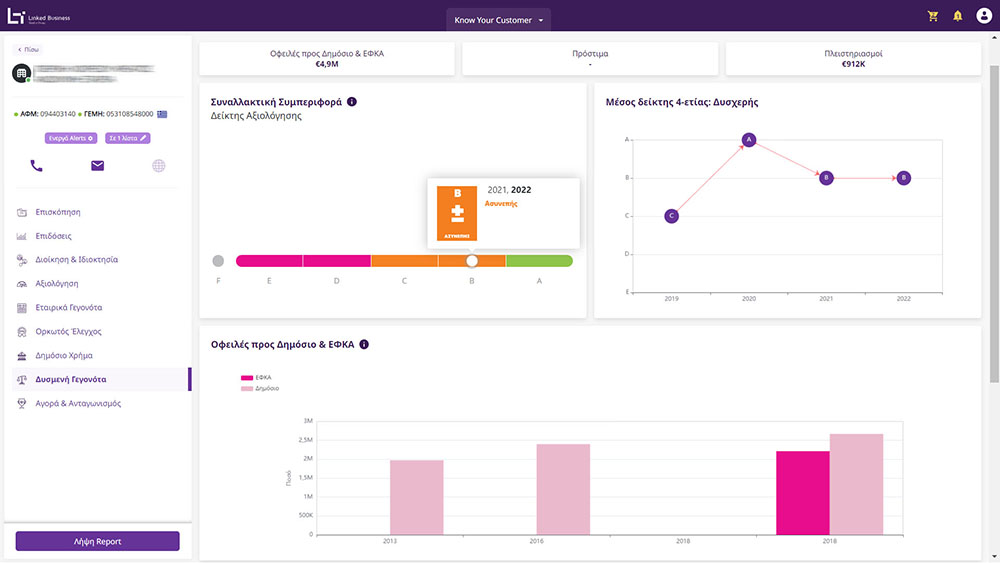Click the Δημόσιο Χρήμα bank icon
Image resolution: width=1000 pixels, height=563 pixels.
(x=22, y=356)
